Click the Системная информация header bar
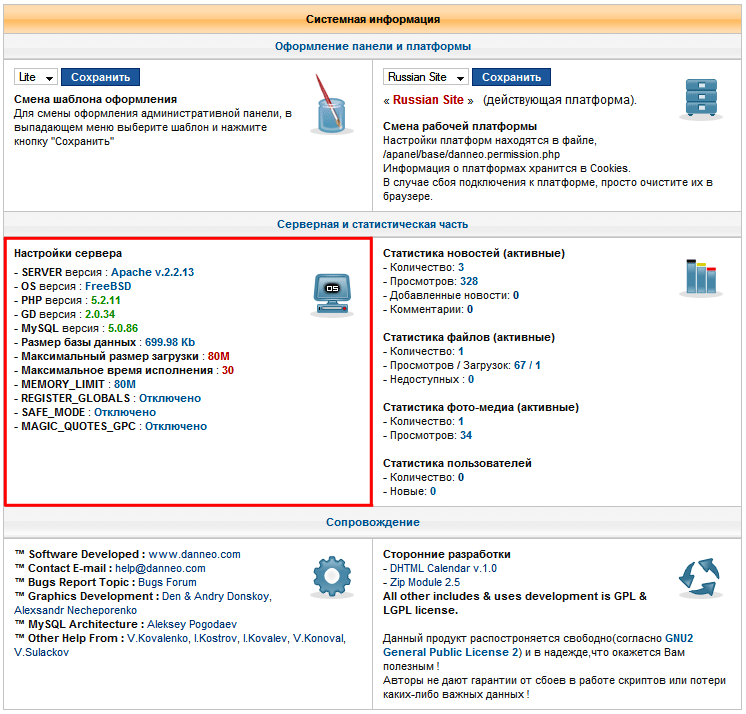This screenshot has width=746, height=714. [373, 19]
